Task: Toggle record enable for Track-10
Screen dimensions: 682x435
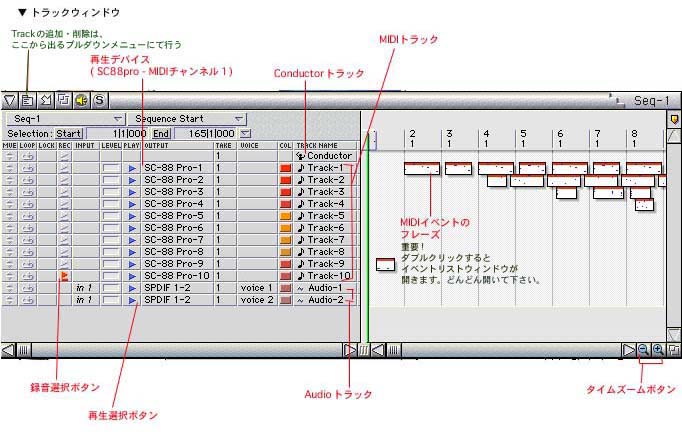Action: point(65,275)
